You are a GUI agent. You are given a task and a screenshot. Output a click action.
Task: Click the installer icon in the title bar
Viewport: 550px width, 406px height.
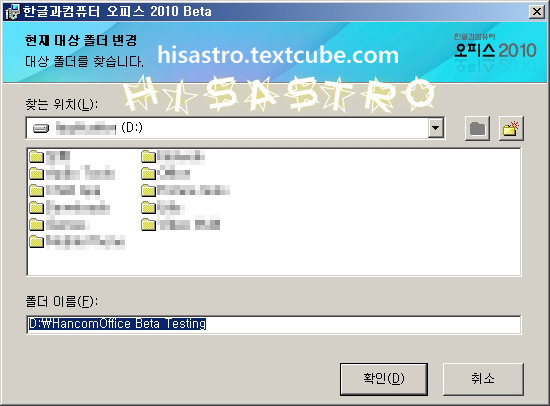coord(12,12)
